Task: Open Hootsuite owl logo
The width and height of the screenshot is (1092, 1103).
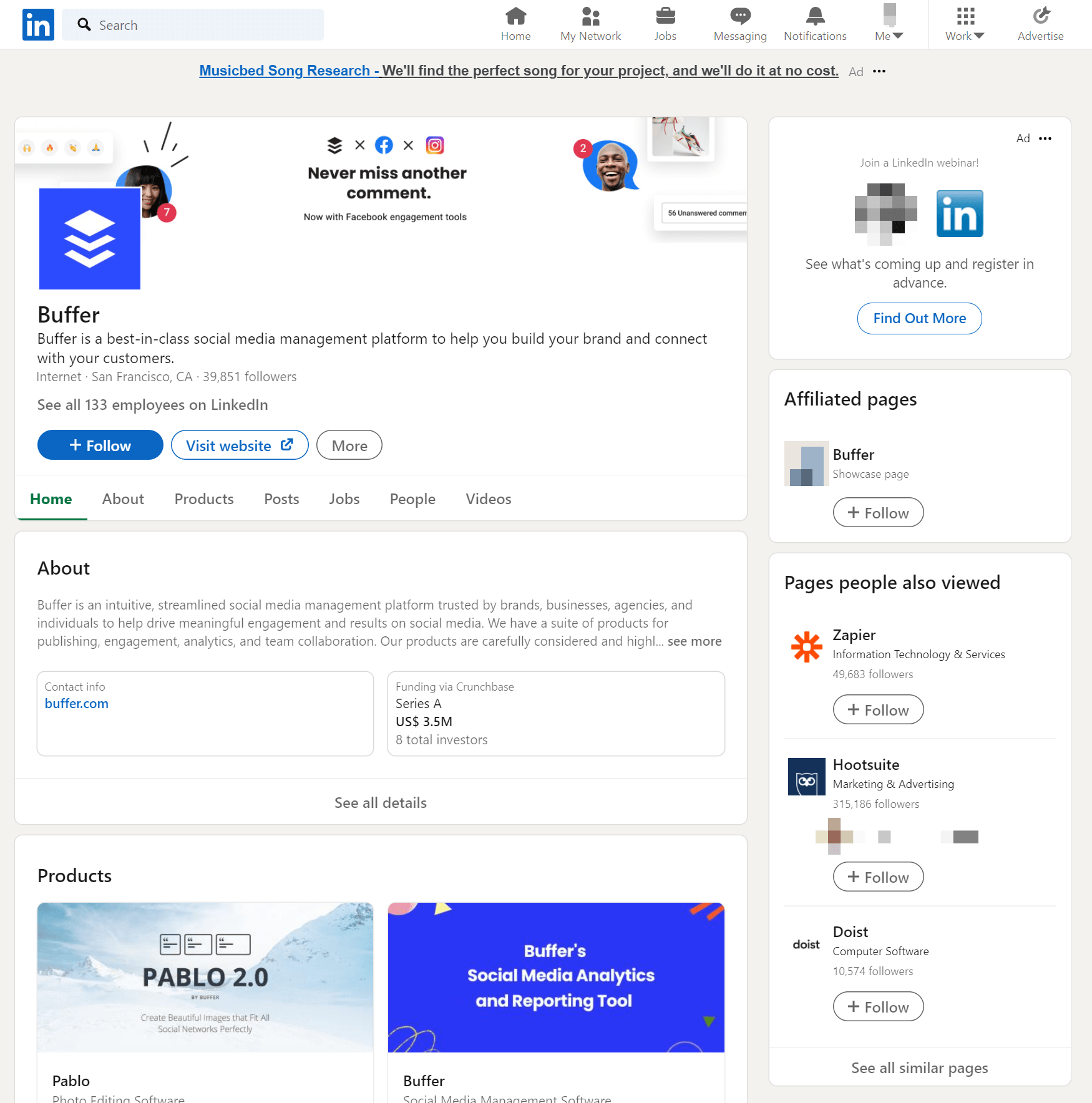Action: click(806, 777)
